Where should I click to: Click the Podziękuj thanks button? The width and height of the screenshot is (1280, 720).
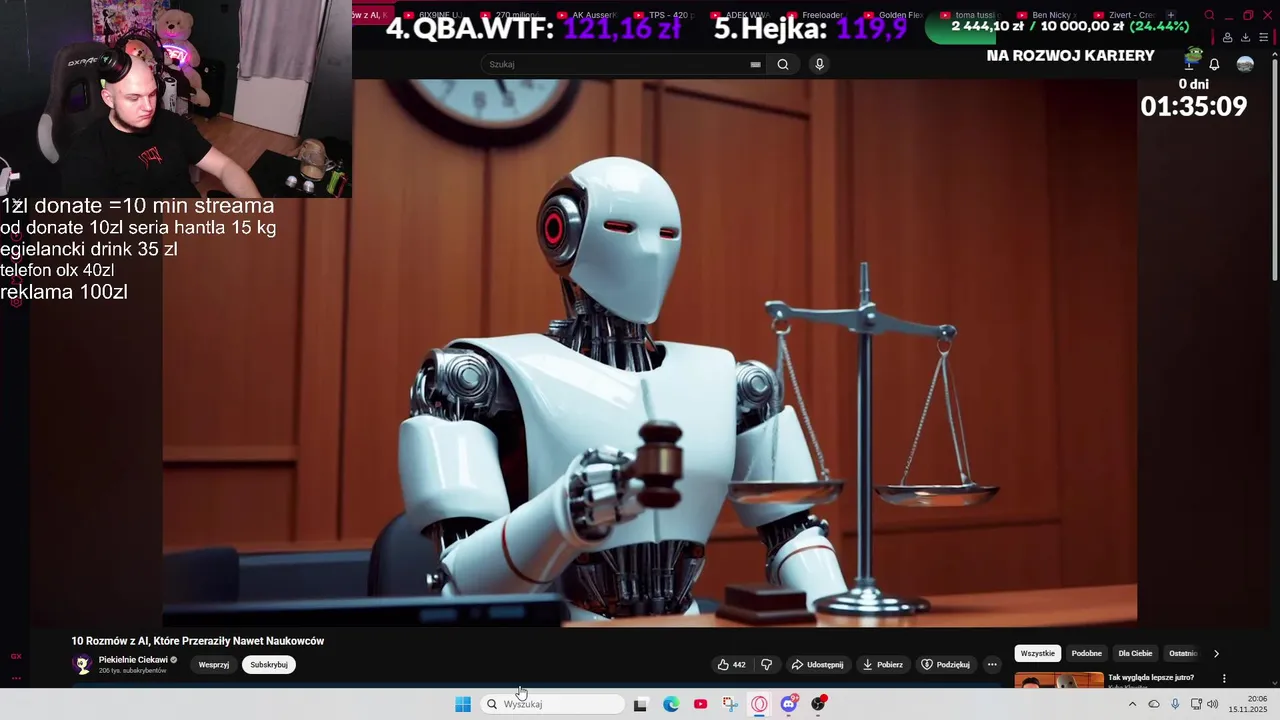tap(946, 664)
